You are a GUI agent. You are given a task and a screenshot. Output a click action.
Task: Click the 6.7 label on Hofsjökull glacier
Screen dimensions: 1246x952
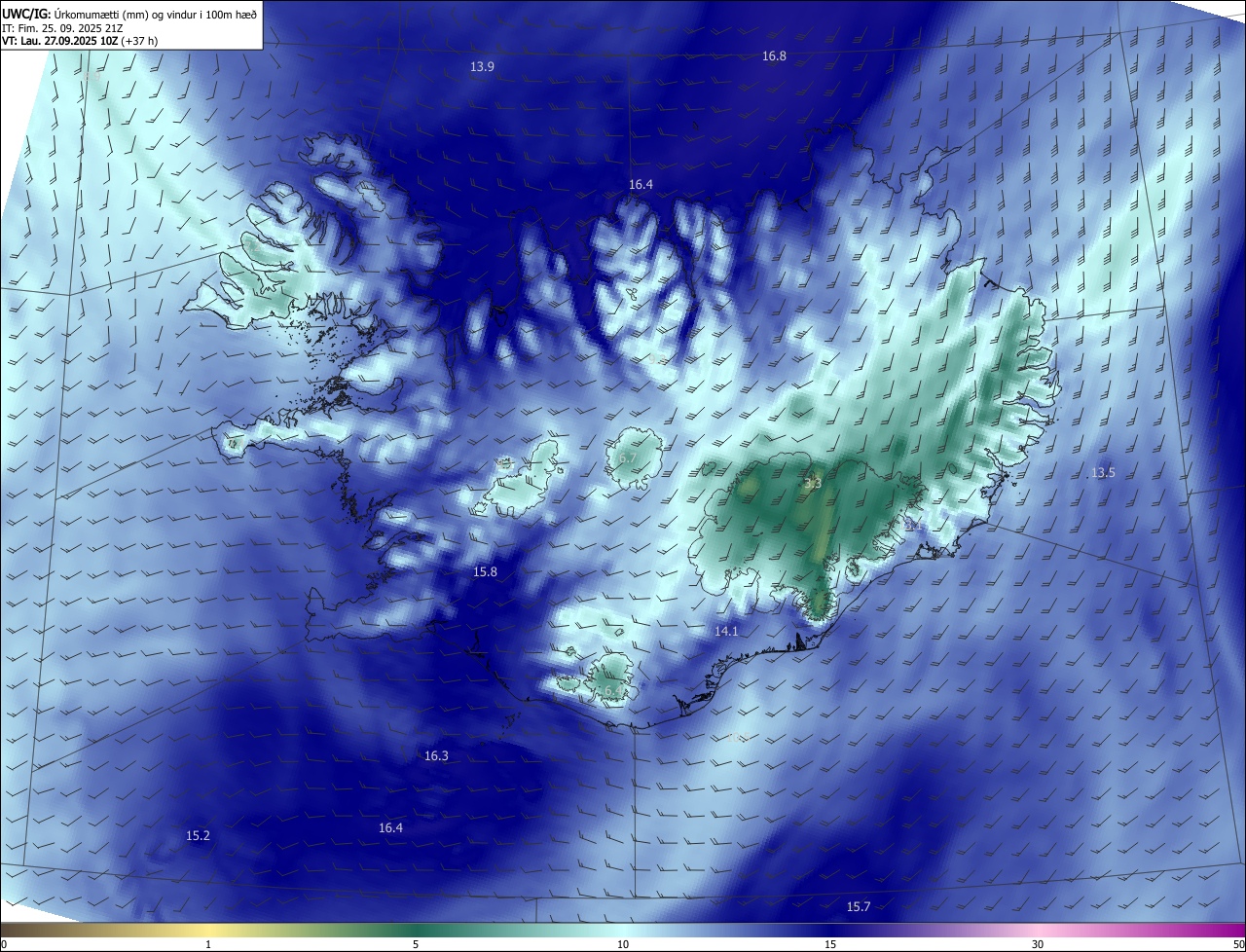pos(628,458)
